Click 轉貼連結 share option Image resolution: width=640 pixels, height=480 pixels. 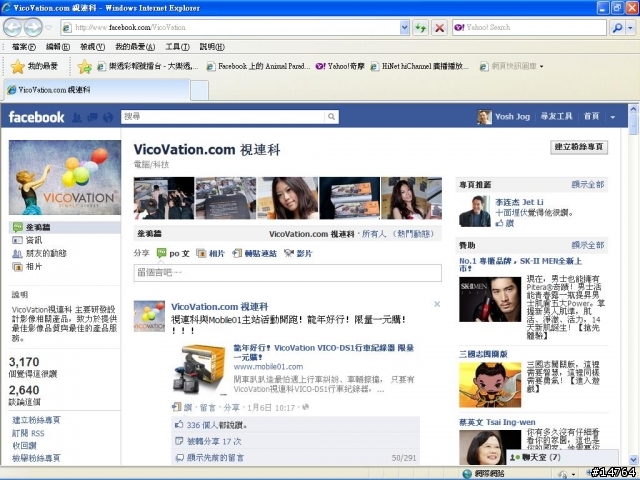tap(255, 253)
